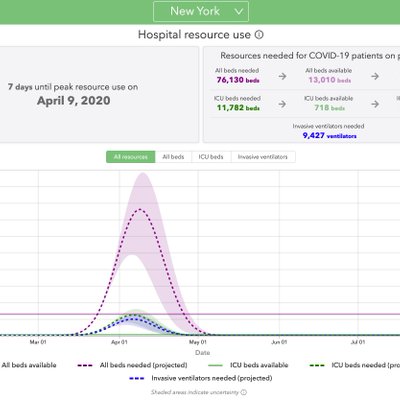Screen dimensions: 400x400
Task: Switch to the Invasive ventilators tab
Action: point(263,157)
